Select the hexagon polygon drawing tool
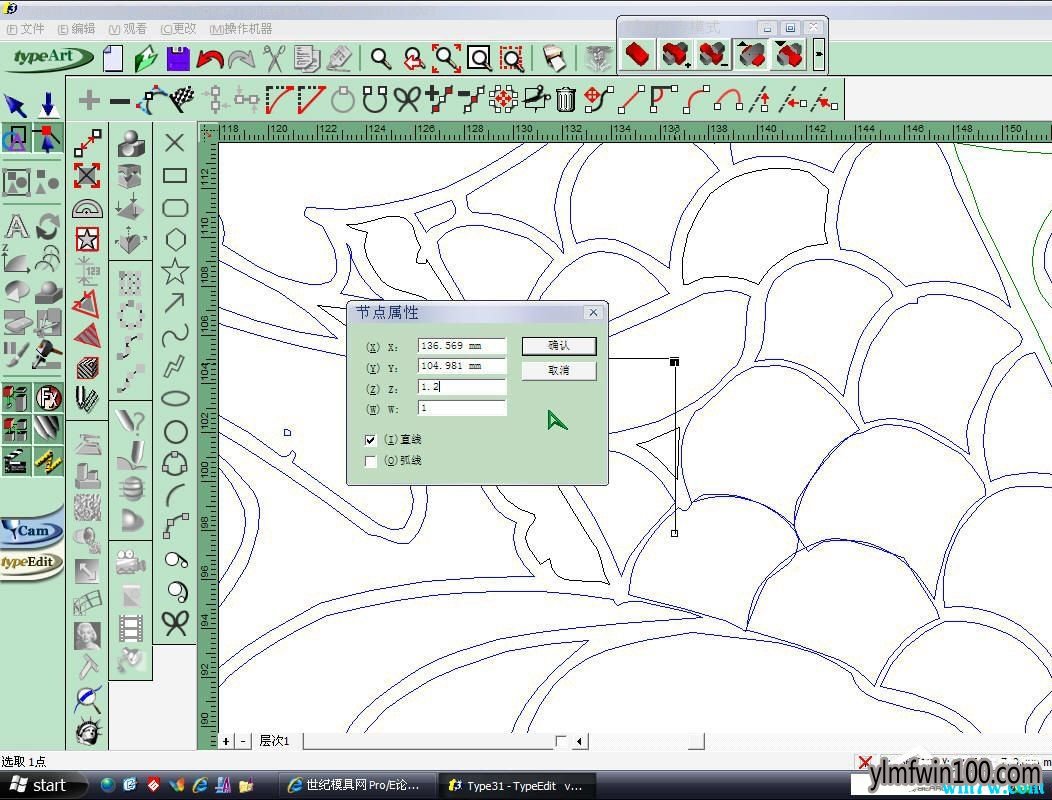Image resolution: width=1052 pixels, height=800 pixels. tap(175, 240)
